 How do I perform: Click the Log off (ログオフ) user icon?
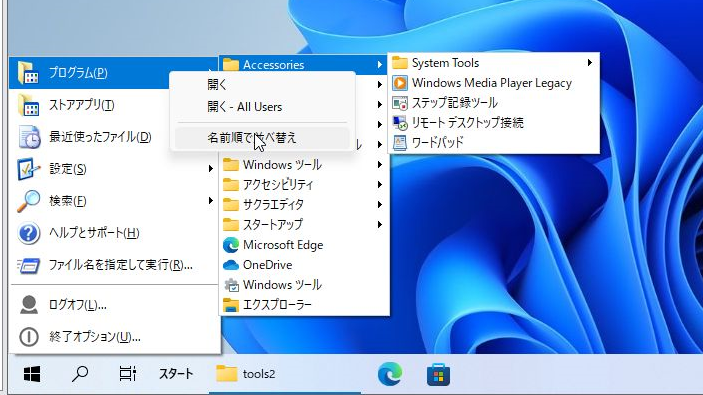click(29, 305)
